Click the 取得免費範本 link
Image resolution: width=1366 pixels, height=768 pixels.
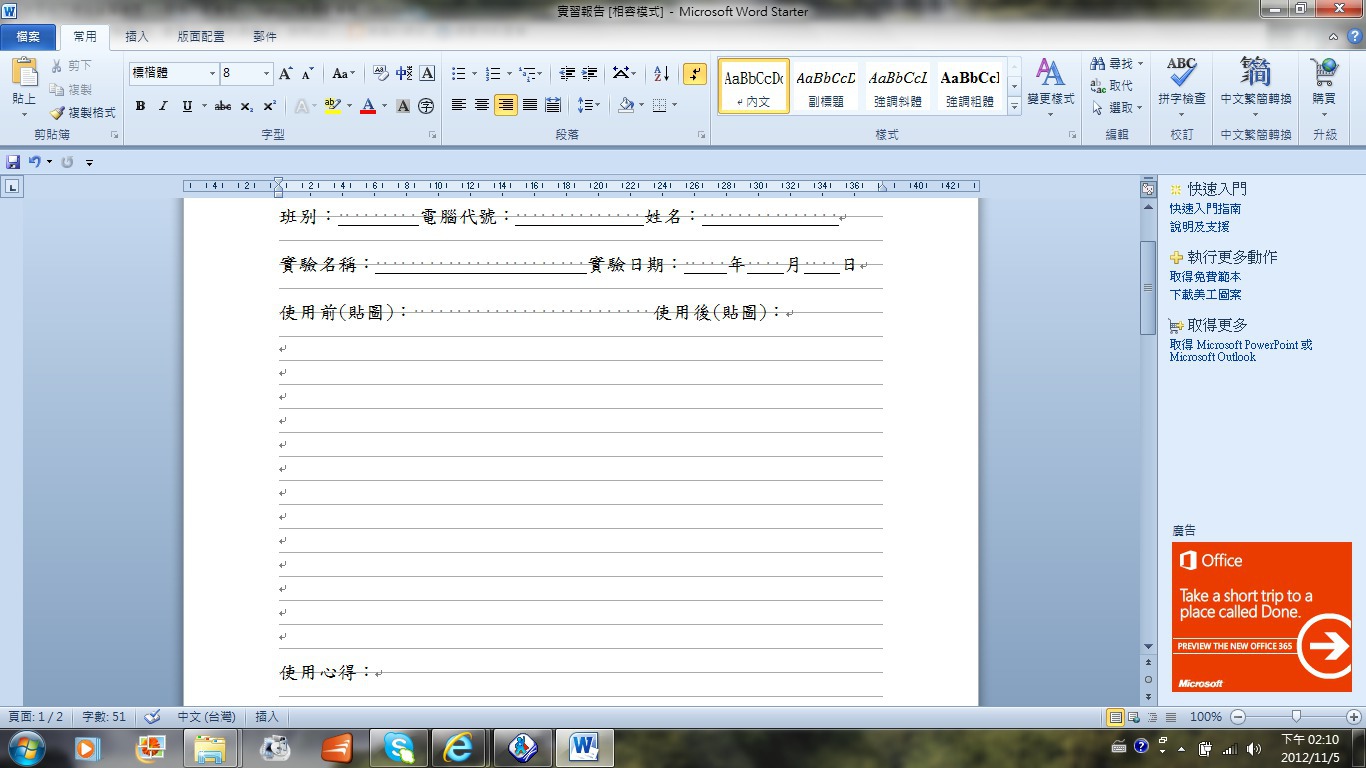(1205, 277)
